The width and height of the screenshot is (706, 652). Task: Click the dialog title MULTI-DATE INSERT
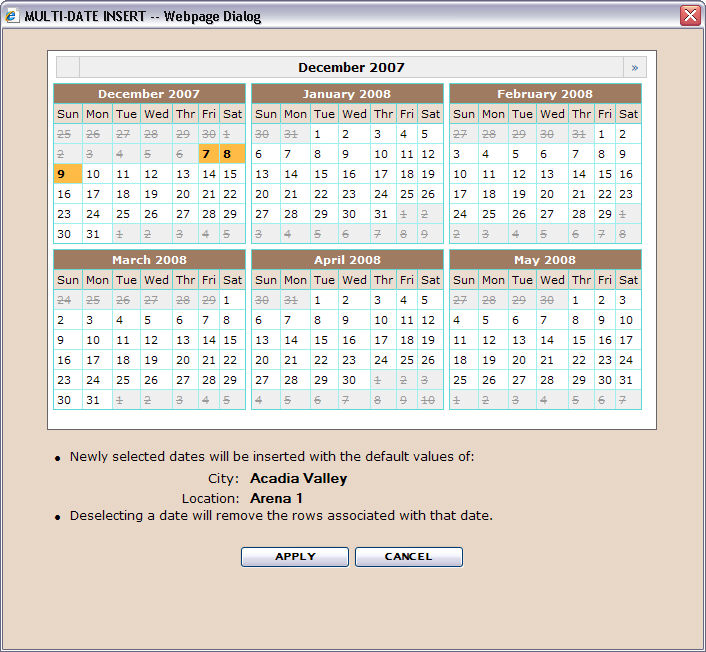point(85,16)
